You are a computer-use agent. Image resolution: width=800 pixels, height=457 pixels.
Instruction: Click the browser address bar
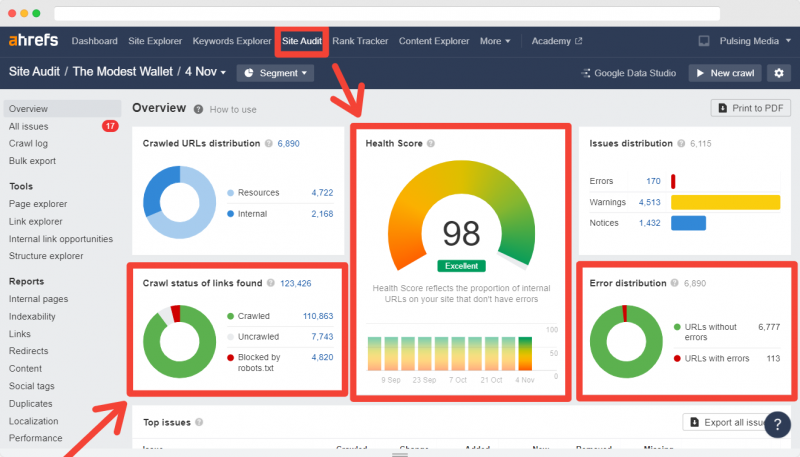[x=387, y=13]
